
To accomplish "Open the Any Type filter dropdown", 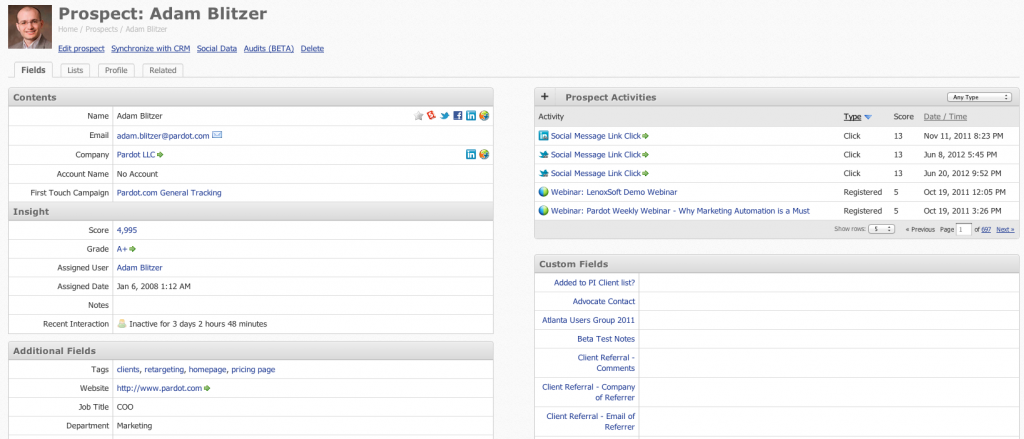I will [x=979, y=97].
